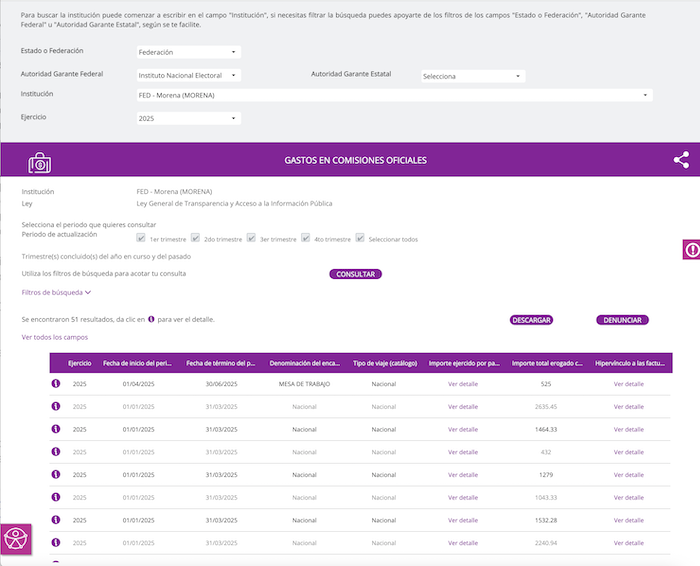Sort by Ejercicio column header
The width and height of the screenshot is (700, 566).
[79, 363]
